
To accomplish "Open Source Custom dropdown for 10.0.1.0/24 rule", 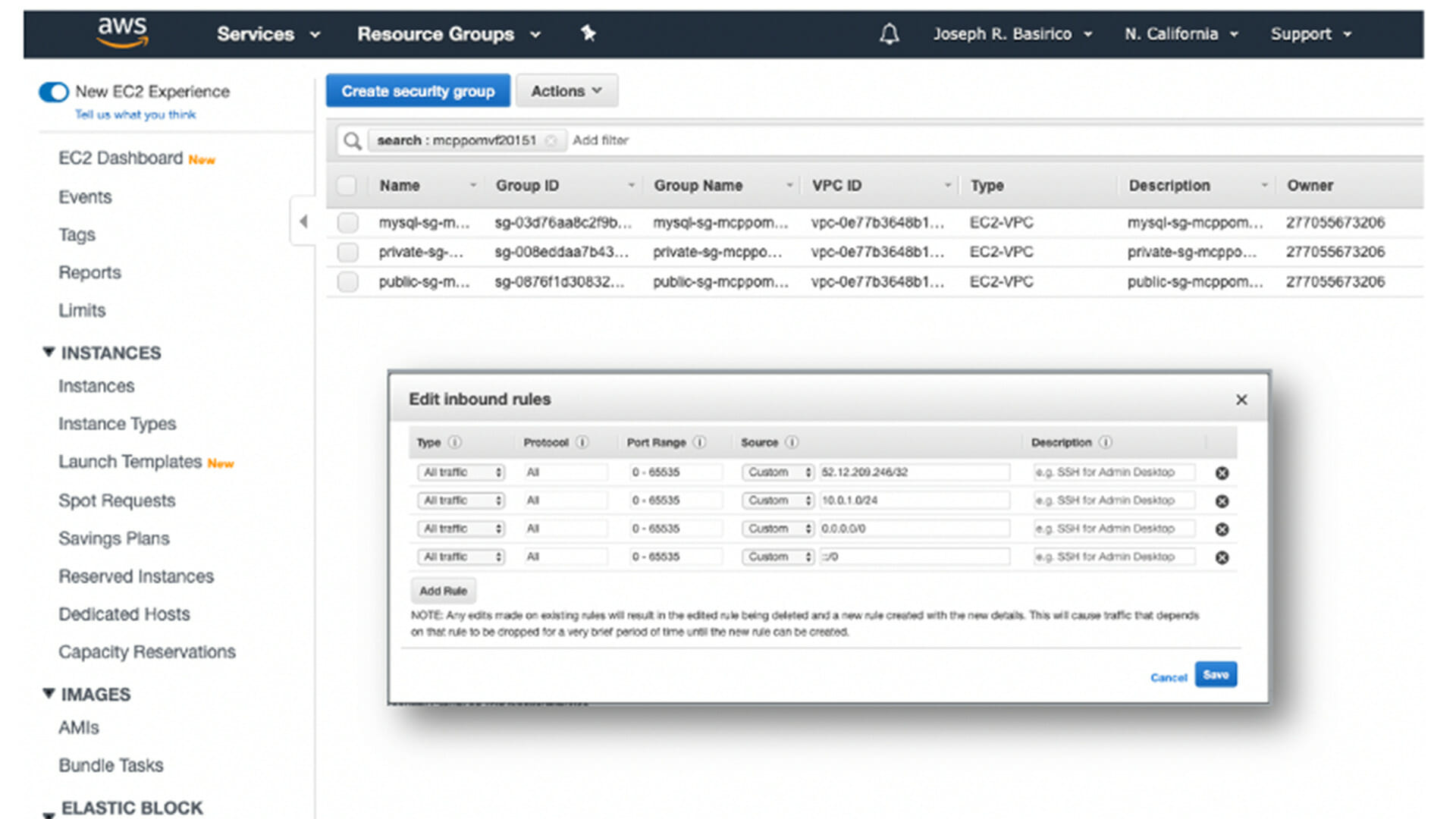I will tap(778, 500).
